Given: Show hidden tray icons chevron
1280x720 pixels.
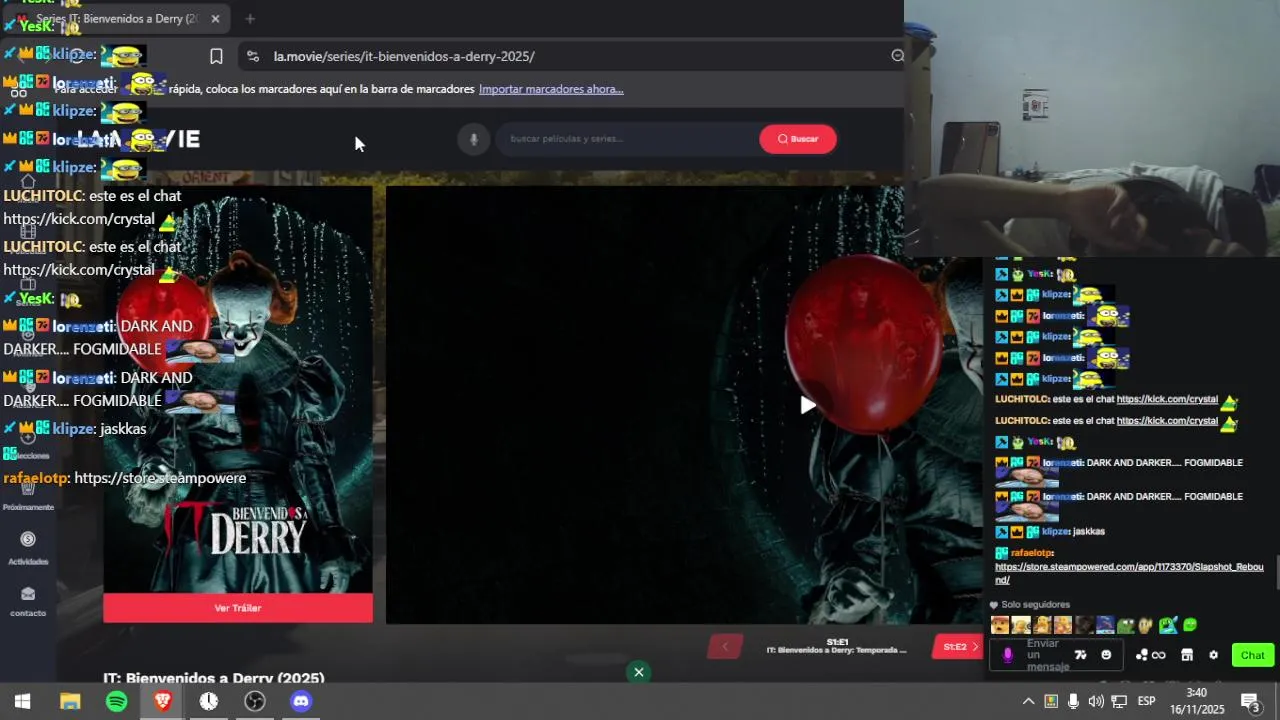Looking at the screenshot, I should click(x=1028, y=701).
